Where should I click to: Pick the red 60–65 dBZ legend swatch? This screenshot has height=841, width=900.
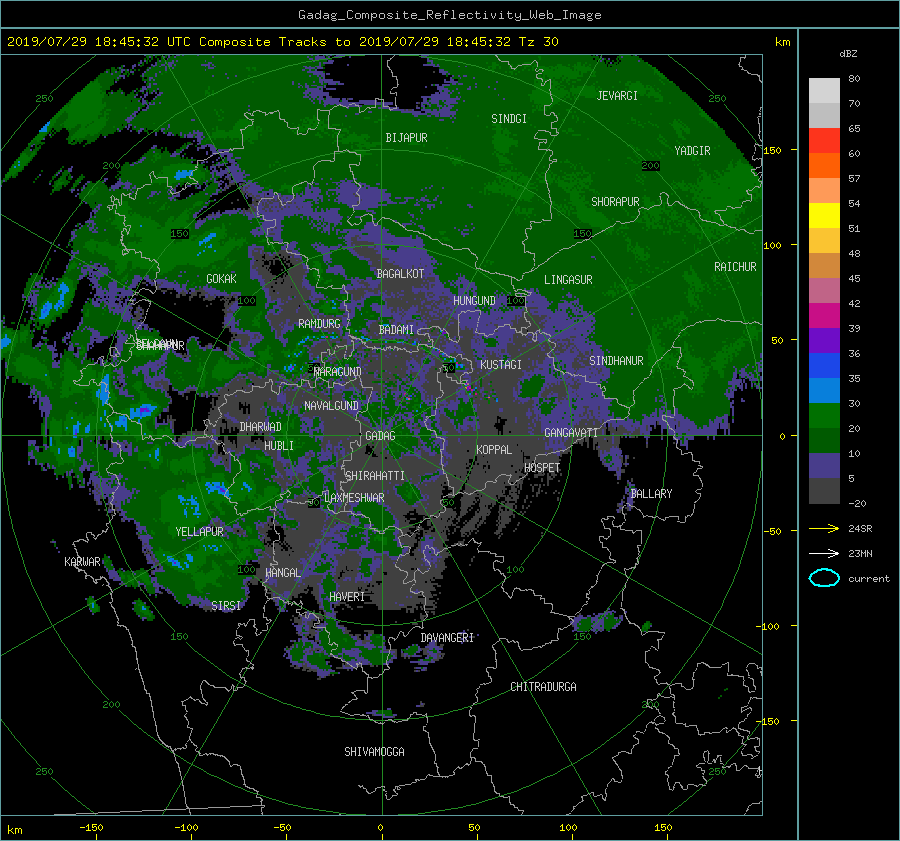[824, 141]
